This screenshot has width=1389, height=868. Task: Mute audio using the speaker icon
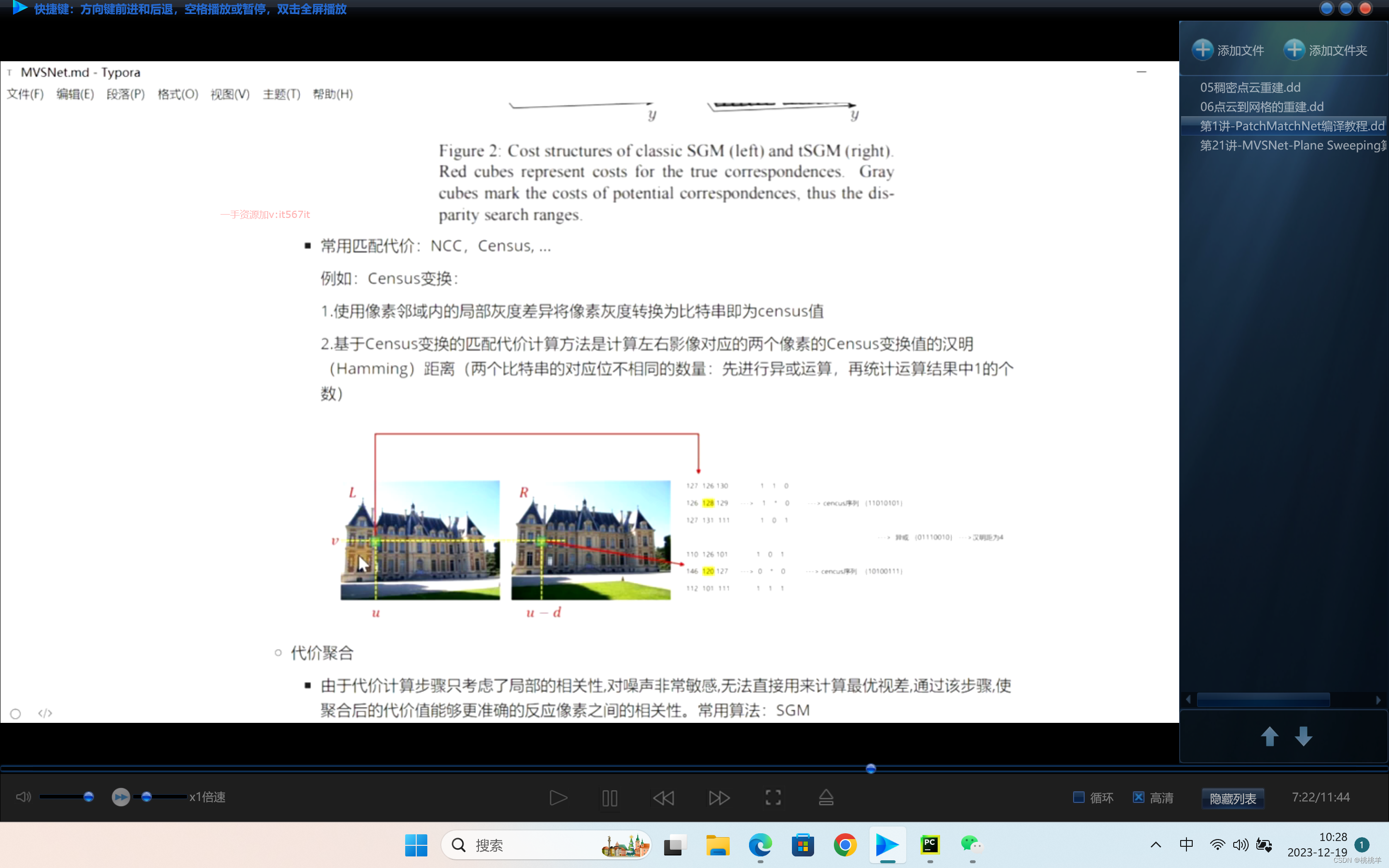coord(23,797)
